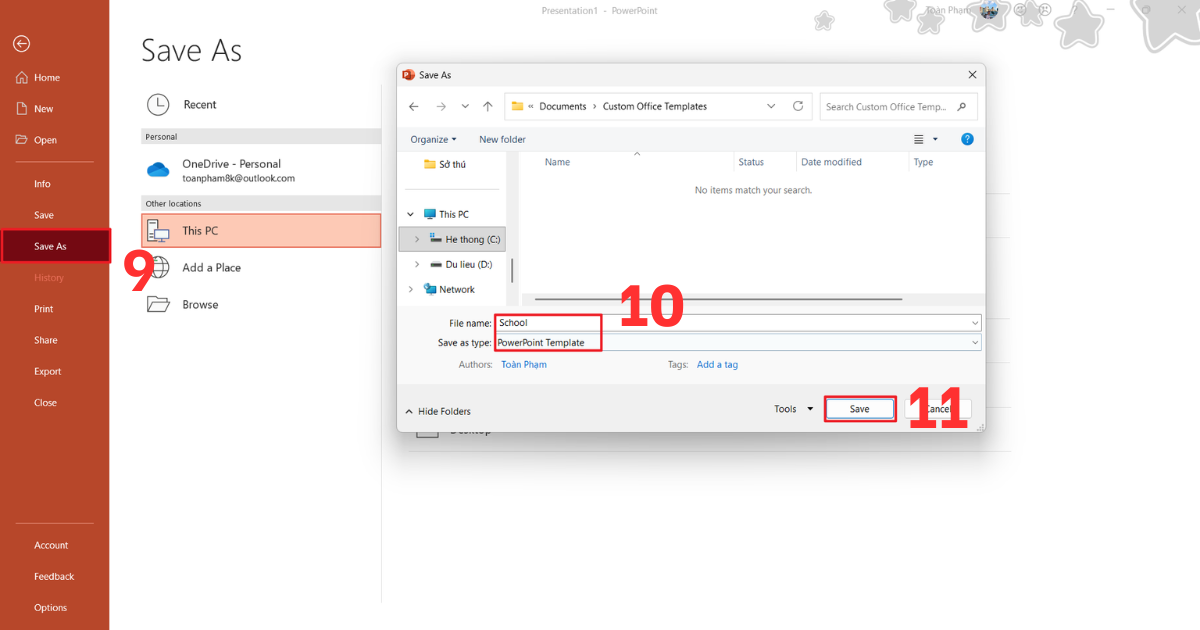Screen dimensions: 1200x630
Task: Go back in the Save As dialog
Action: 415,106
